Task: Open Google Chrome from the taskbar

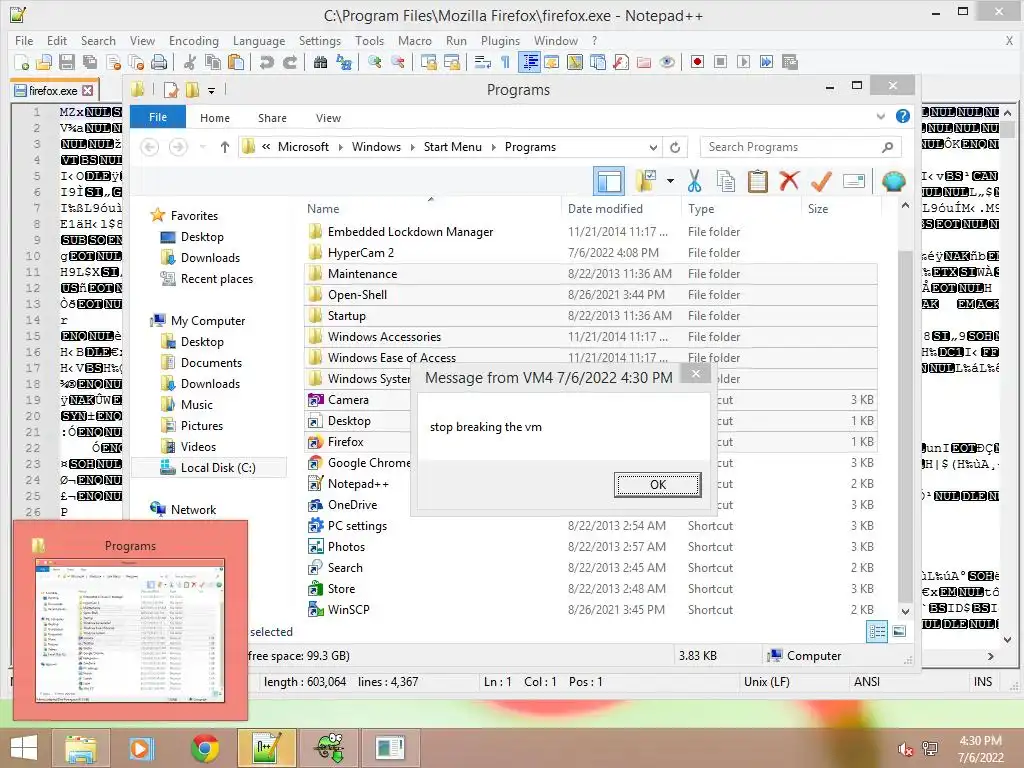Action: point(205,748)
